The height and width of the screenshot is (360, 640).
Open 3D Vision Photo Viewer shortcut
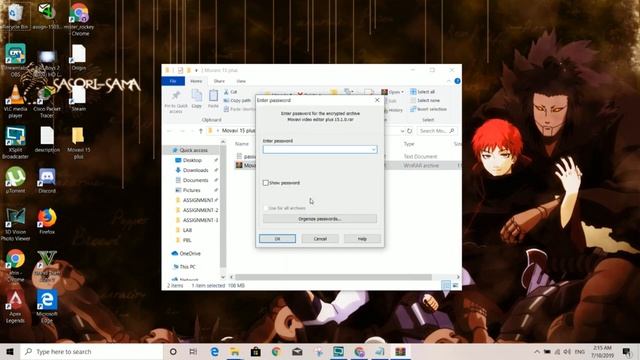click(15, 224)
